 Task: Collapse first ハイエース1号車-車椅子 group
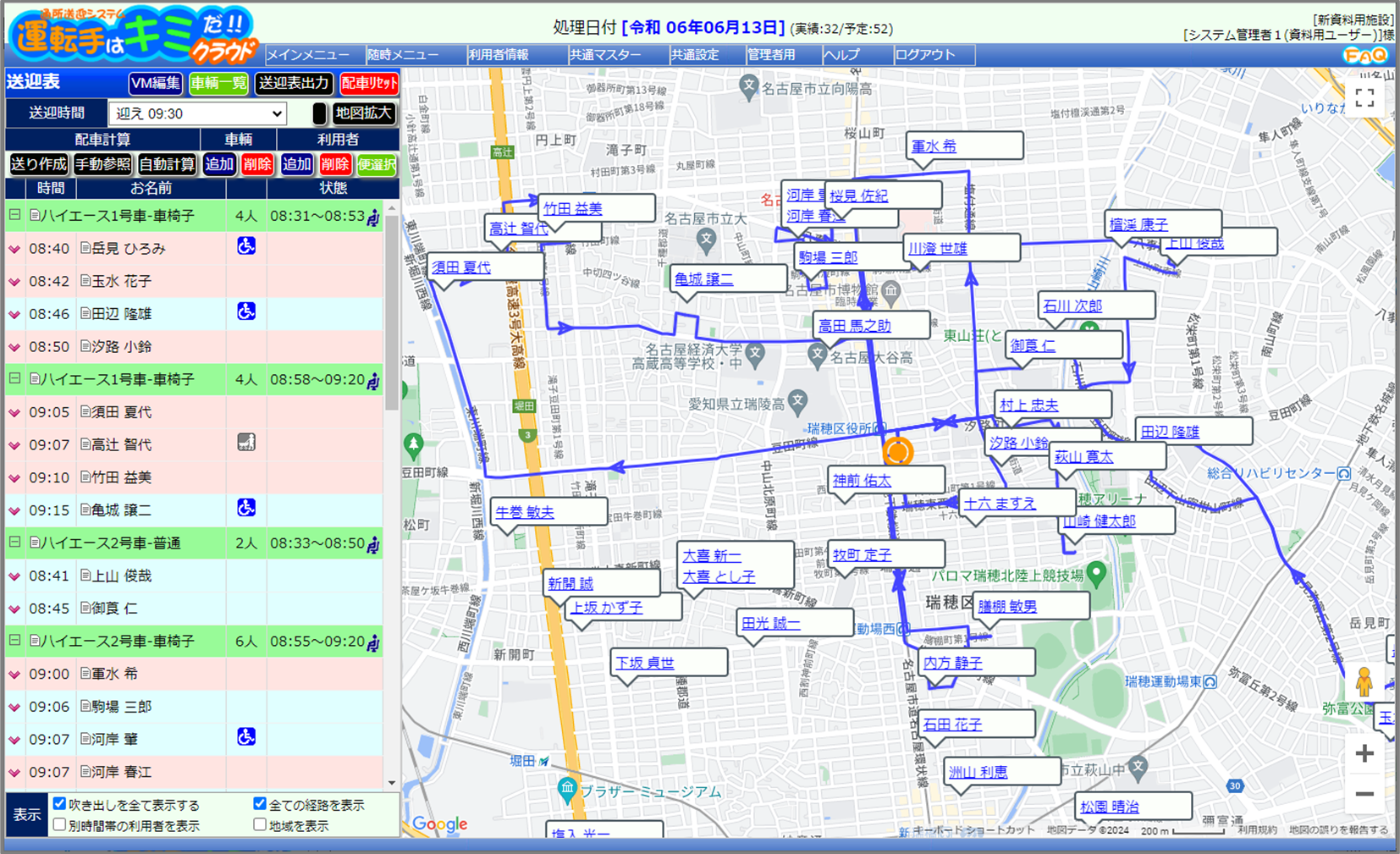click(x=14, y=215)
